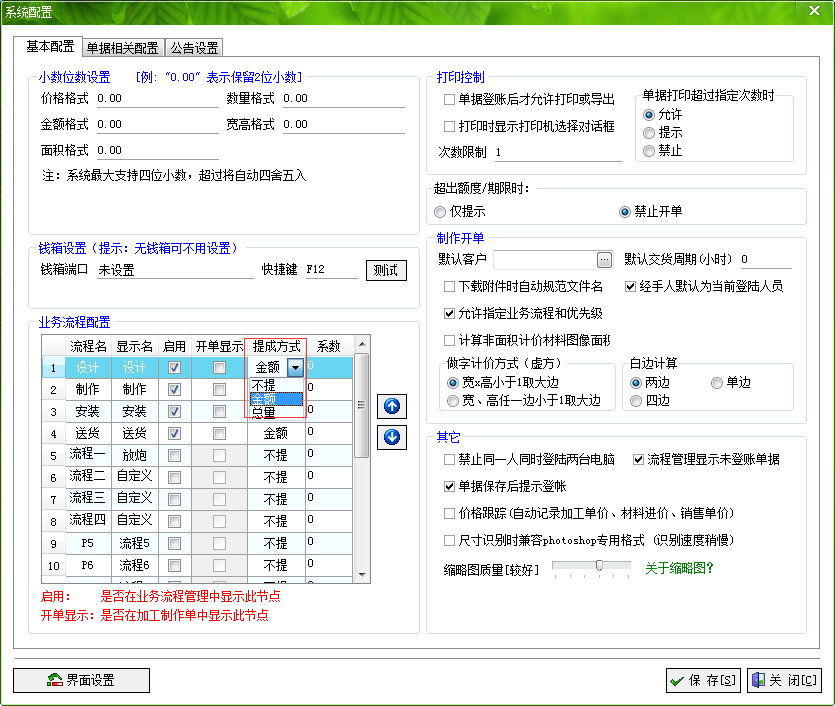Enable 单据登账后才允许打印或导出 checkbox
Viewport: 835px width, 706px height.
[x=449, y=100]
